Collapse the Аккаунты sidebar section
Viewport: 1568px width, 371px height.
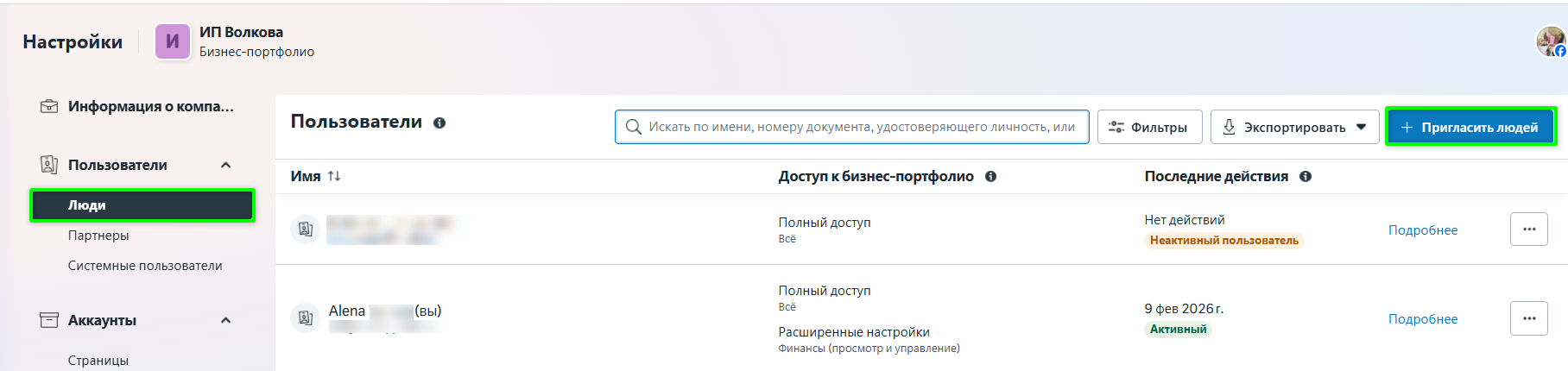(226, 320)
